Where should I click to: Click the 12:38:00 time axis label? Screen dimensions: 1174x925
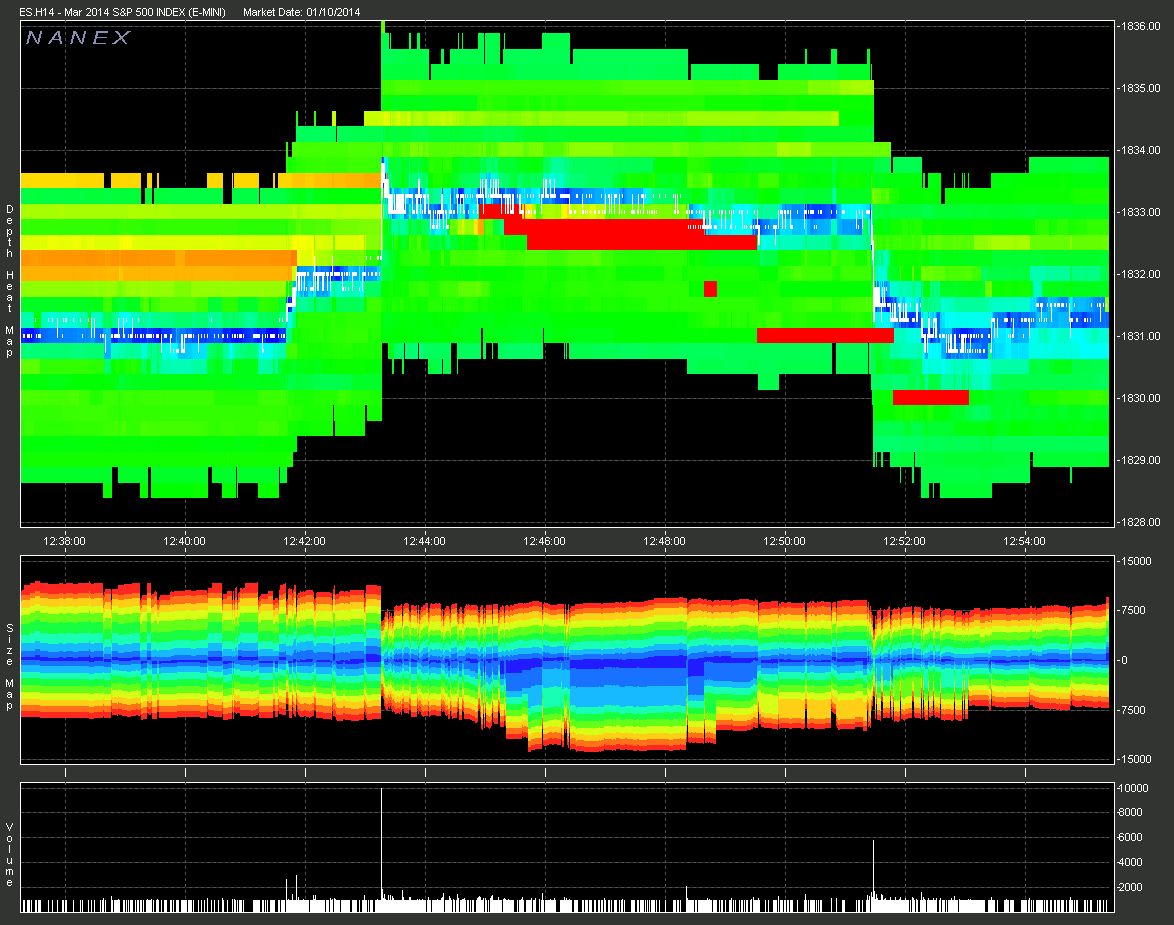pos(64,541)
